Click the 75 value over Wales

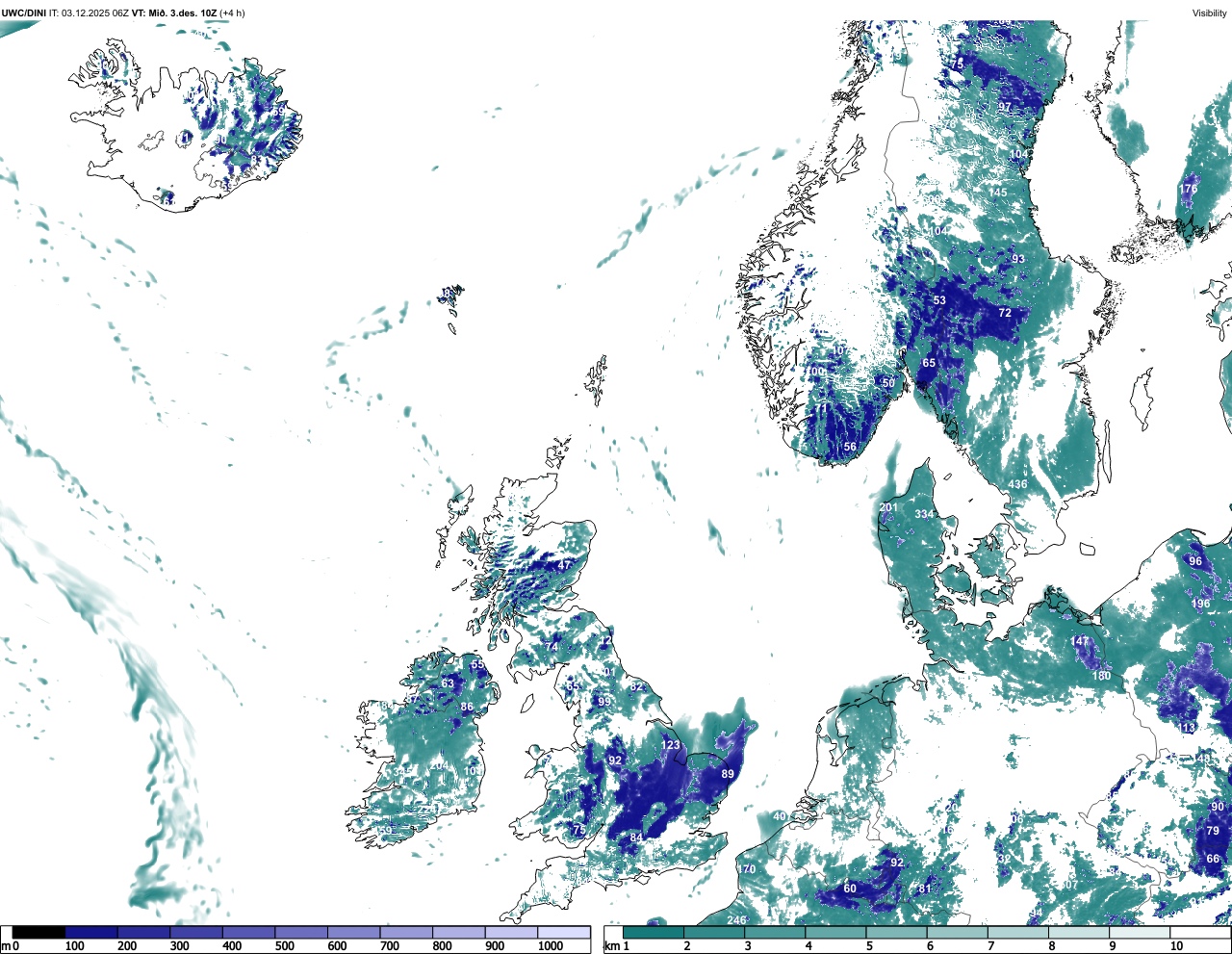click(x=579, y=830)
